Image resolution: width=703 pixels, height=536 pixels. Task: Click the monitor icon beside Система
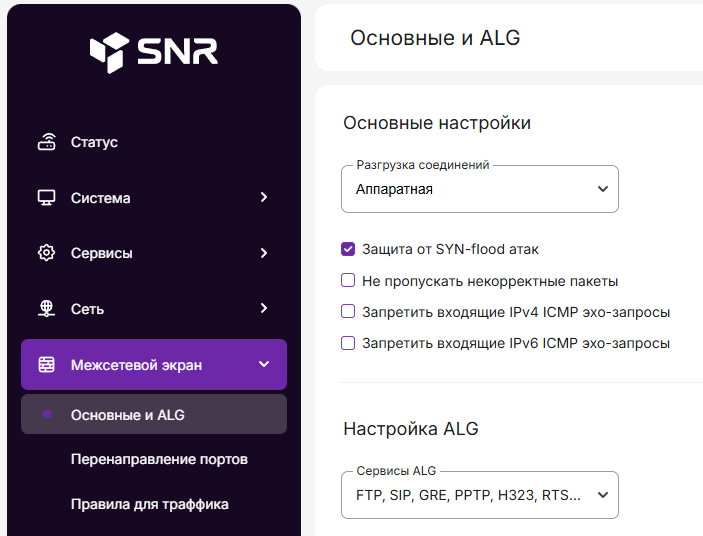[x=46, y=198]
